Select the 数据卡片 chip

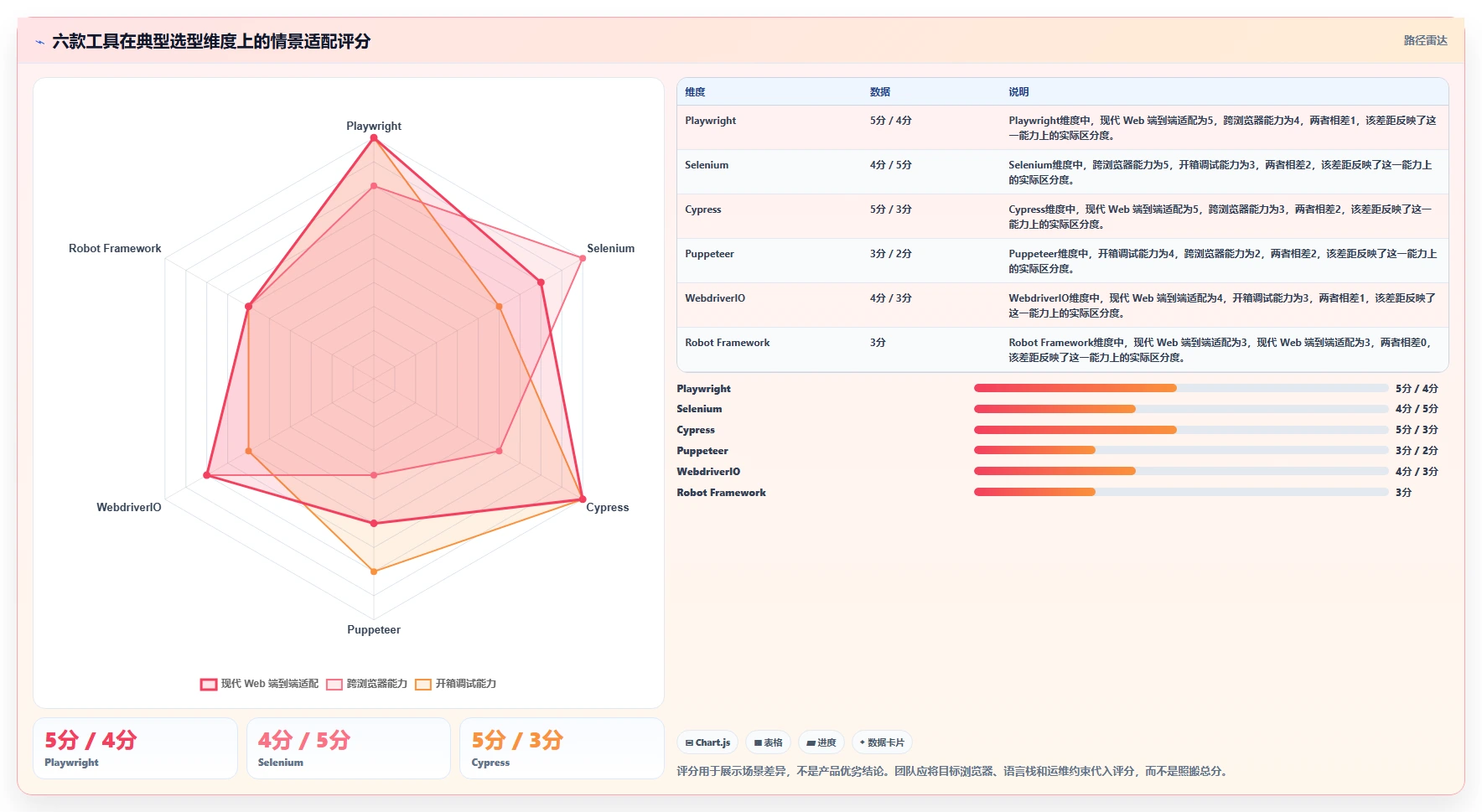coord(882,742)
